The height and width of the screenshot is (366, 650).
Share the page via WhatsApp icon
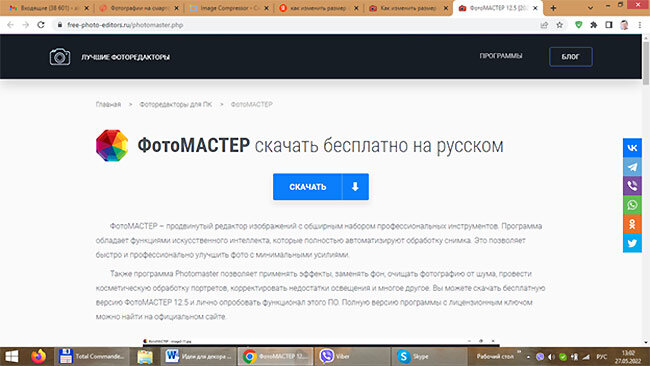click(632, 205)
